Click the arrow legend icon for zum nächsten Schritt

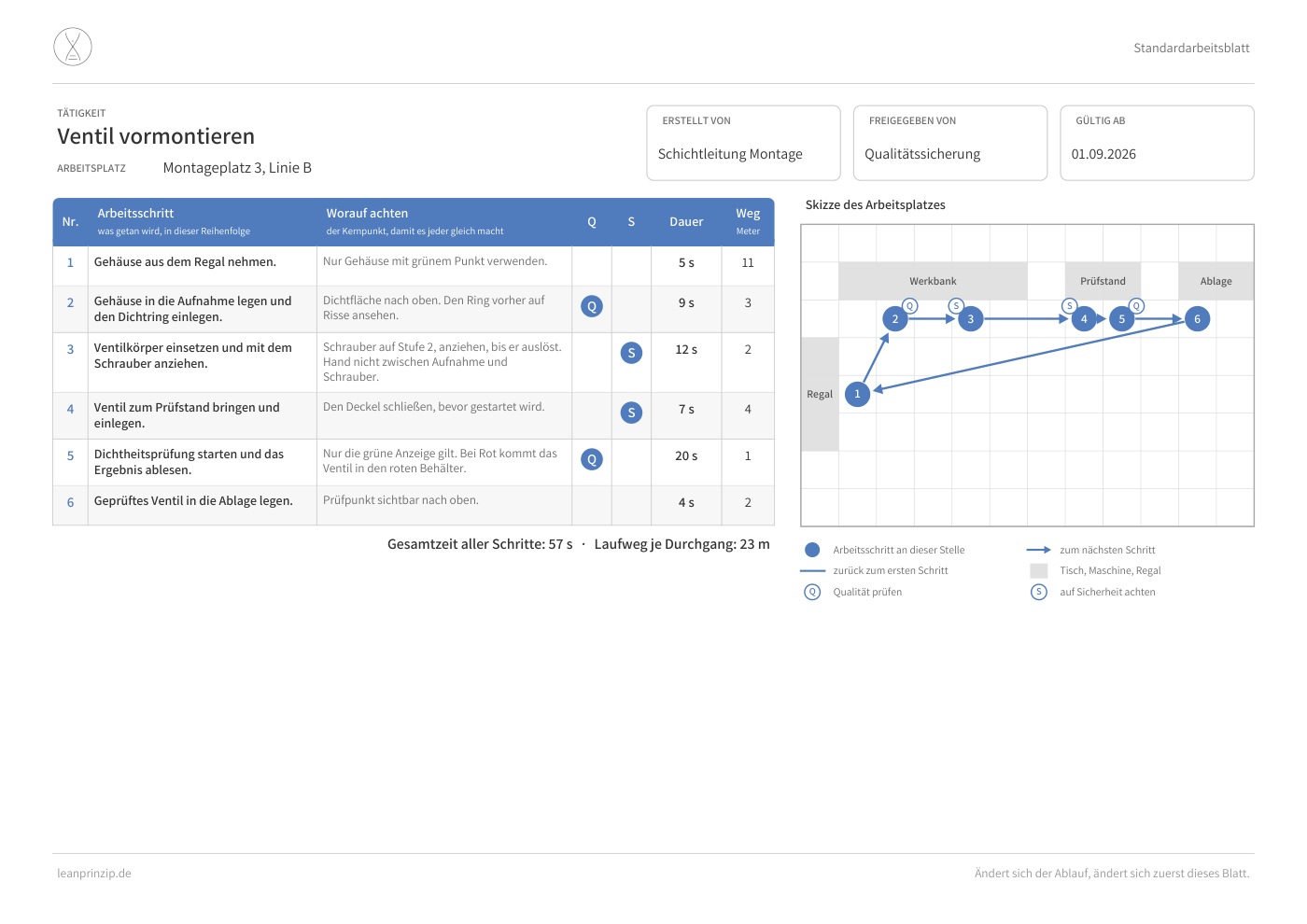(1039, 550)
